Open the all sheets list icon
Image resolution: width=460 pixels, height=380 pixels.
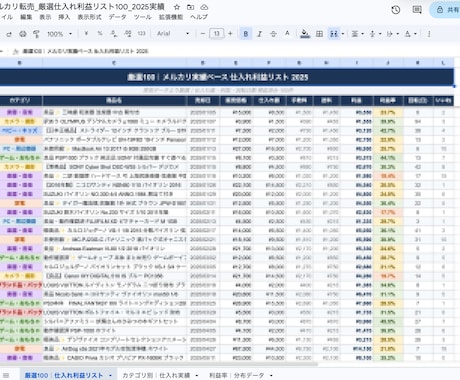(6, 375)
